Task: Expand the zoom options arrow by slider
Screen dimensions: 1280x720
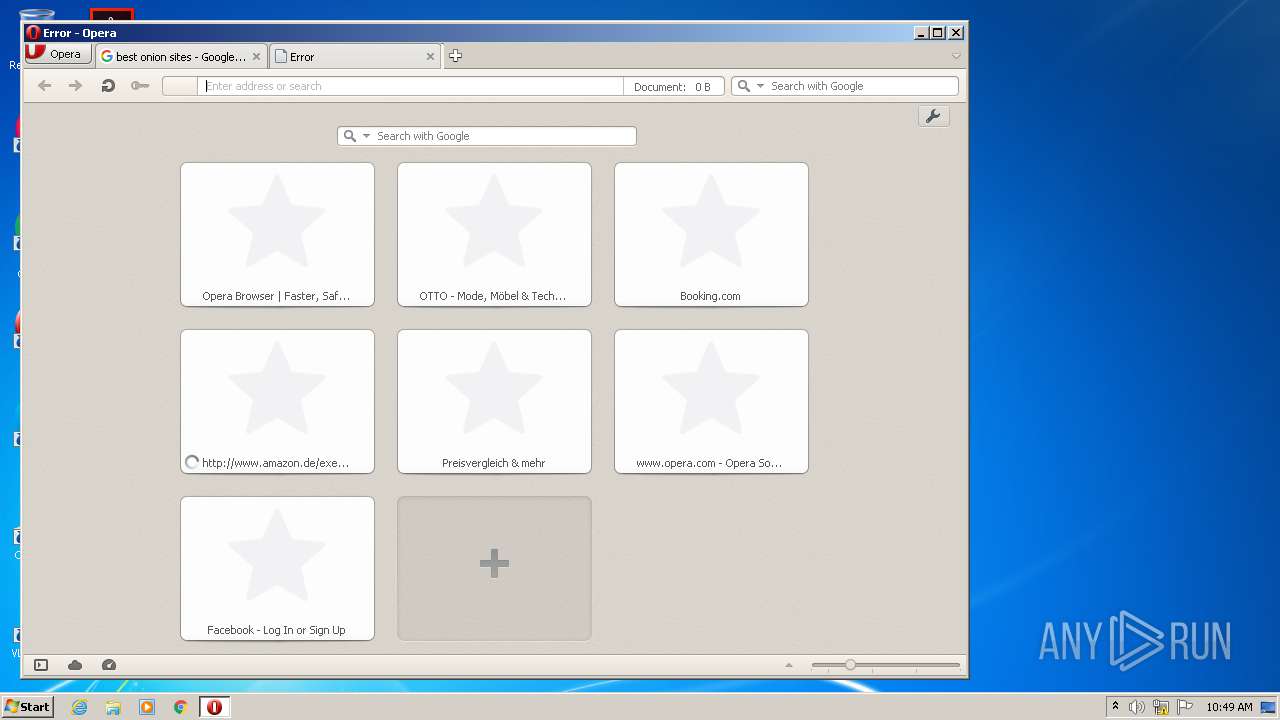Action: coord(789,665)
